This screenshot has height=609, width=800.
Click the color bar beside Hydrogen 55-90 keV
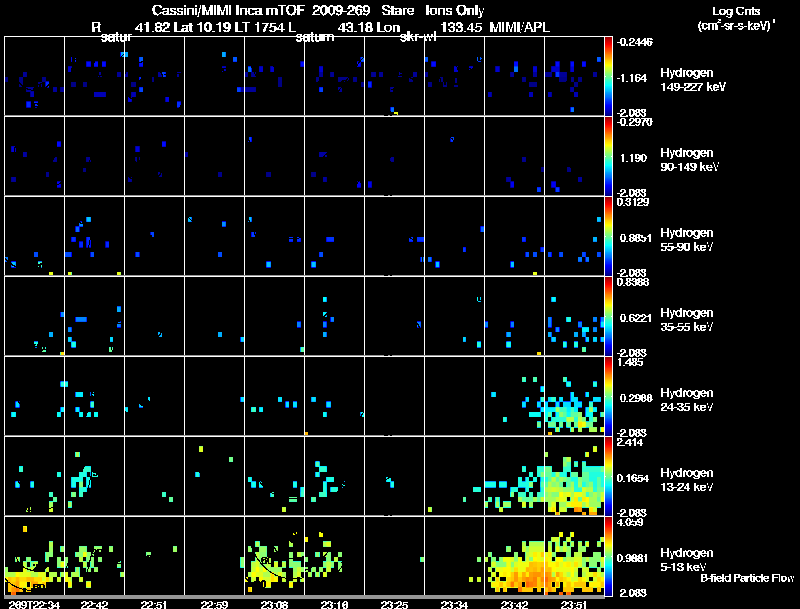[x=608, y=236]
